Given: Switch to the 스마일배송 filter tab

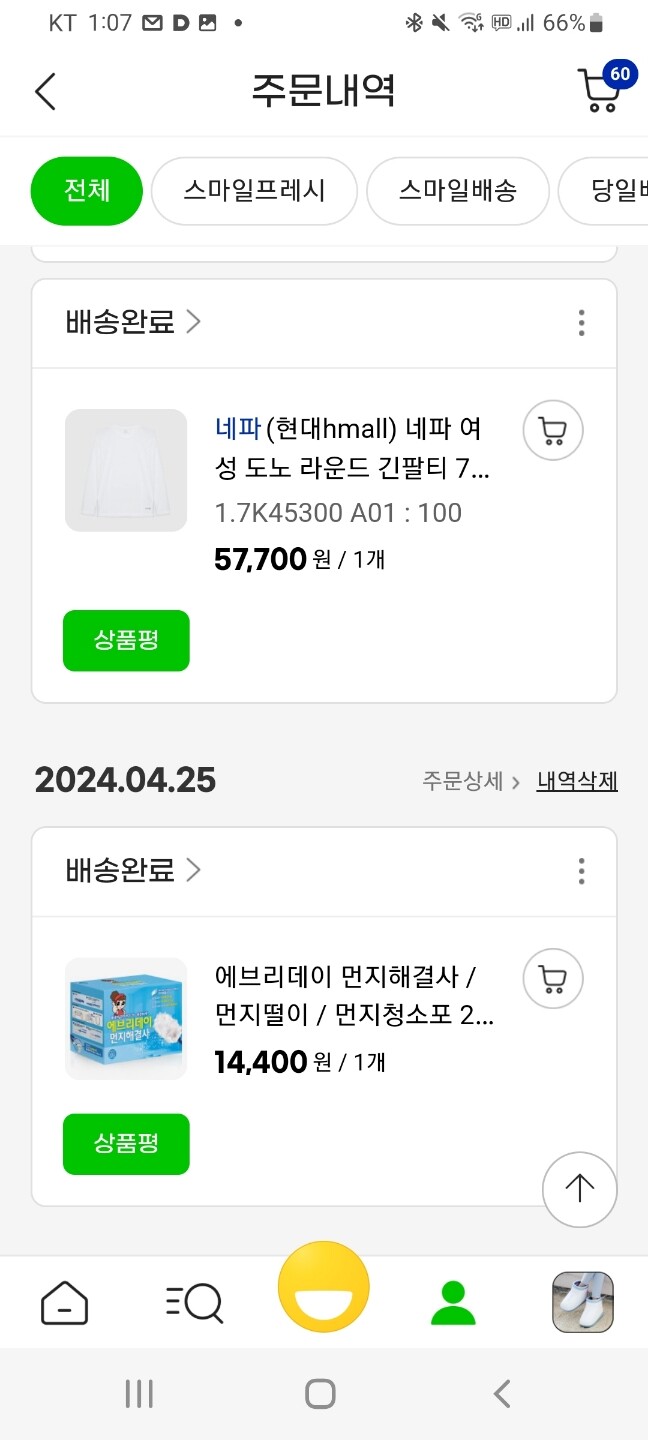Looking at the screenshot, I should [457, 191].
